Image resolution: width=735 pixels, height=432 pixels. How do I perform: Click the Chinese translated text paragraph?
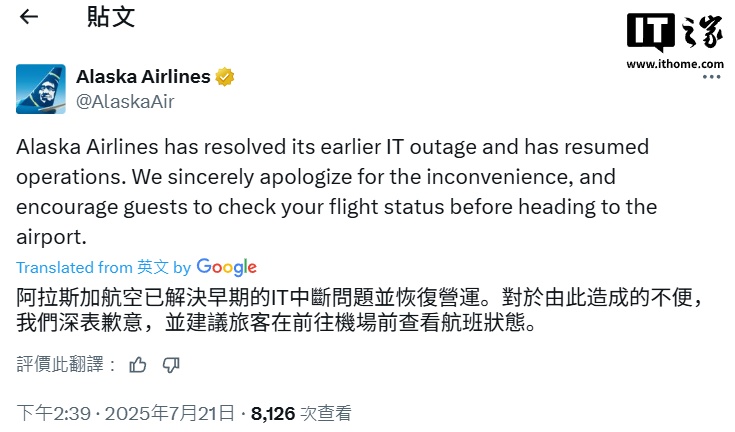[x=360, y=310]
